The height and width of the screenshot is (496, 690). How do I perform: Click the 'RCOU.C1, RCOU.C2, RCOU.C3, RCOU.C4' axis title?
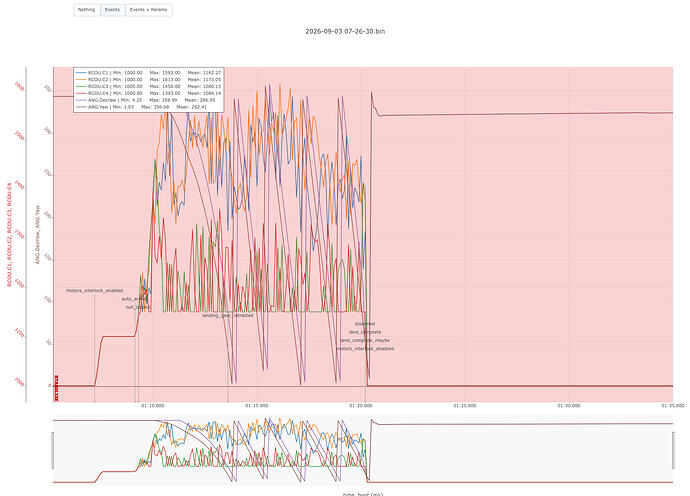tap(9, 234)
